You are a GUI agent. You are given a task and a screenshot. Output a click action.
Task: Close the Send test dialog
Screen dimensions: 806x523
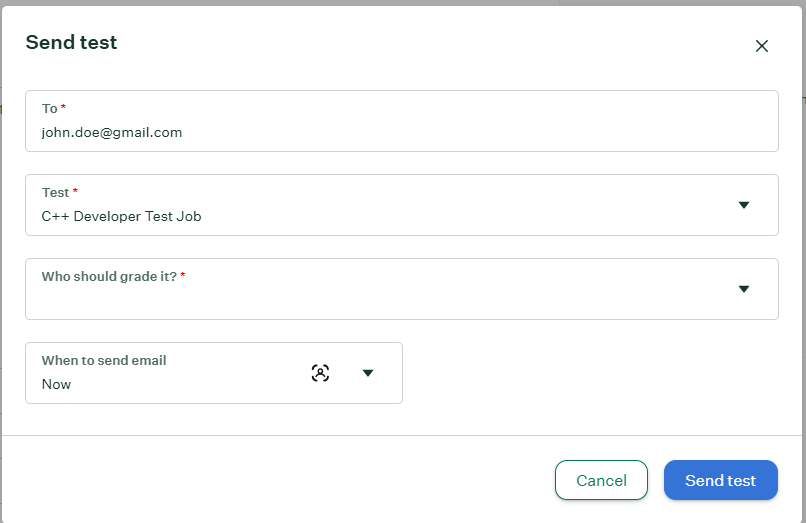(761, 46)
